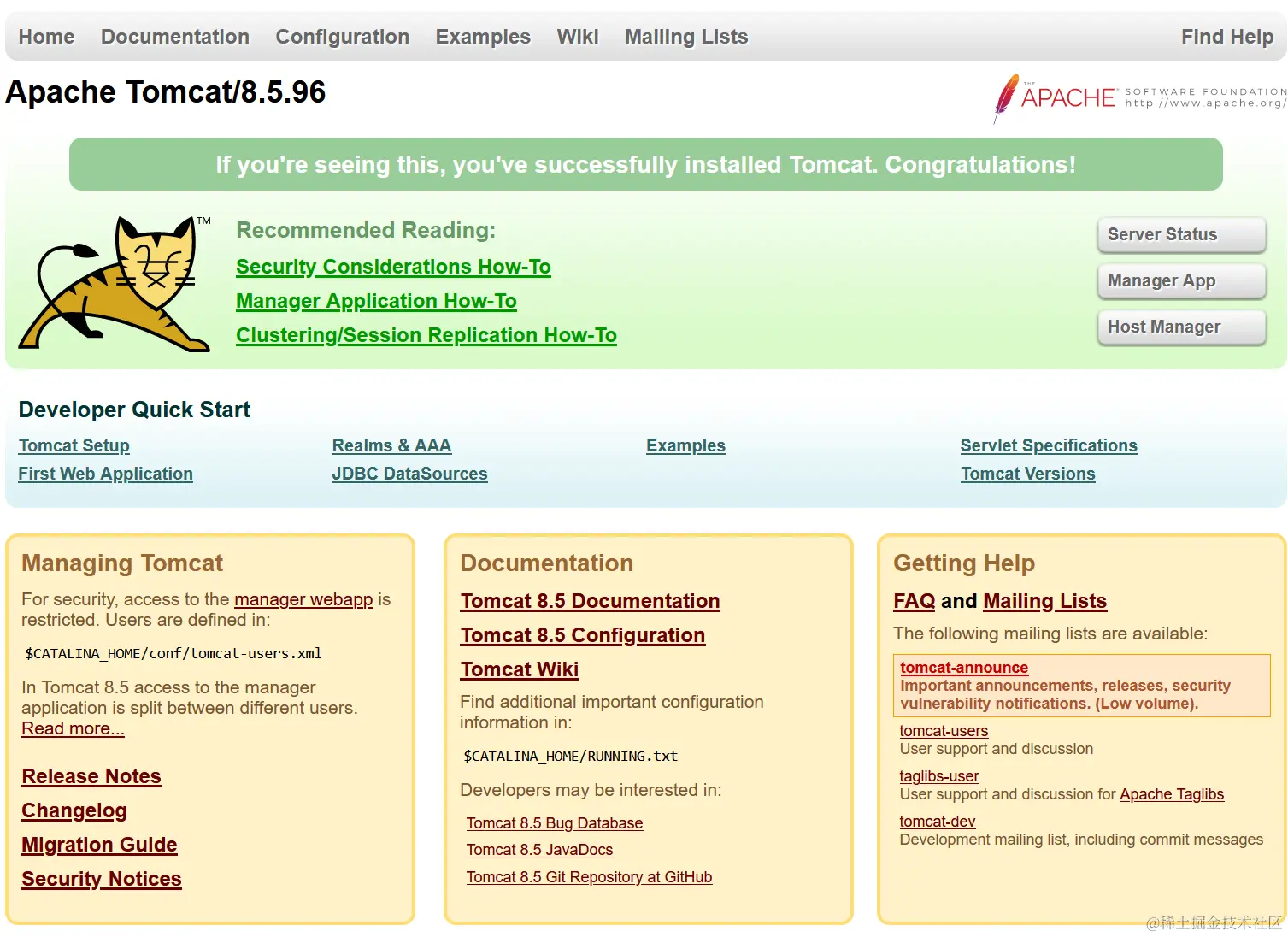Select Examples in the top navigation bar
The width and height of the screenshot is (1288, 937).
[x=483, y=37]
